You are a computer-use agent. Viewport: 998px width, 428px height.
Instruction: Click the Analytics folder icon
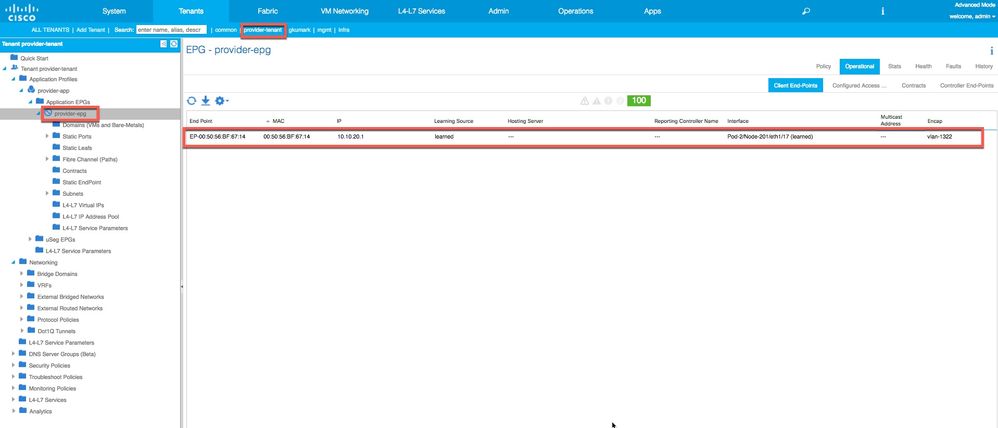coord(22,411)
